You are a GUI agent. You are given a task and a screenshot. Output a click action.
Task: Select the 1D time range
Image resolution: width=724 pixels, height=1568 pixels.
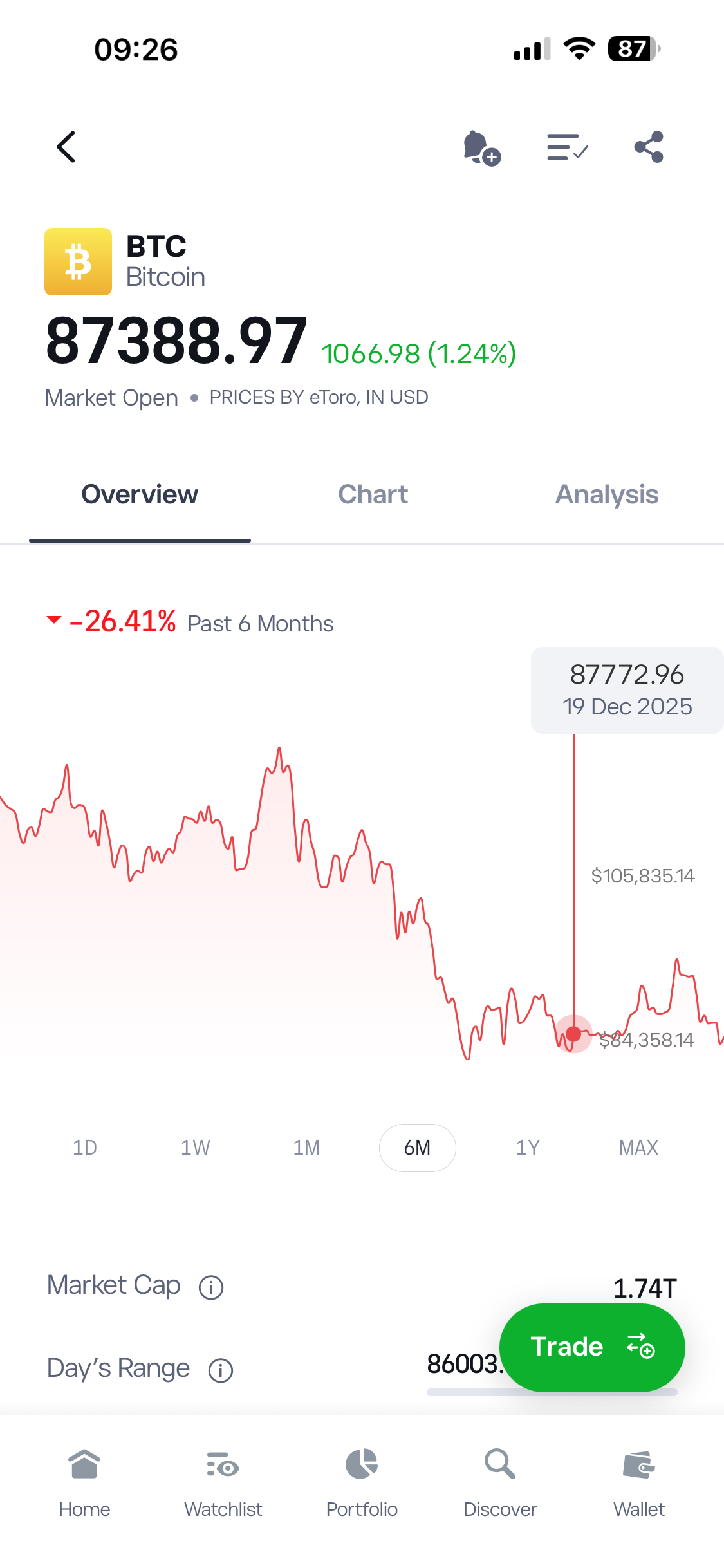84,1148
